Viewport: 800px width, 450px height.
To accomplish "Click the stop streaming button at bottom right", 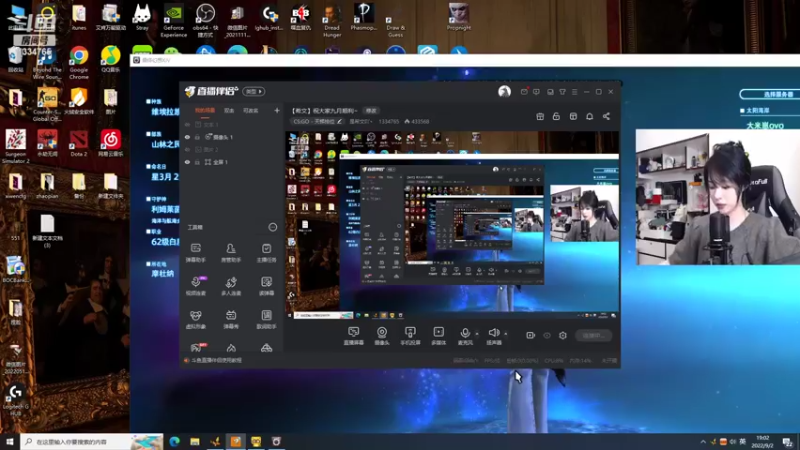I will [593, 335].
